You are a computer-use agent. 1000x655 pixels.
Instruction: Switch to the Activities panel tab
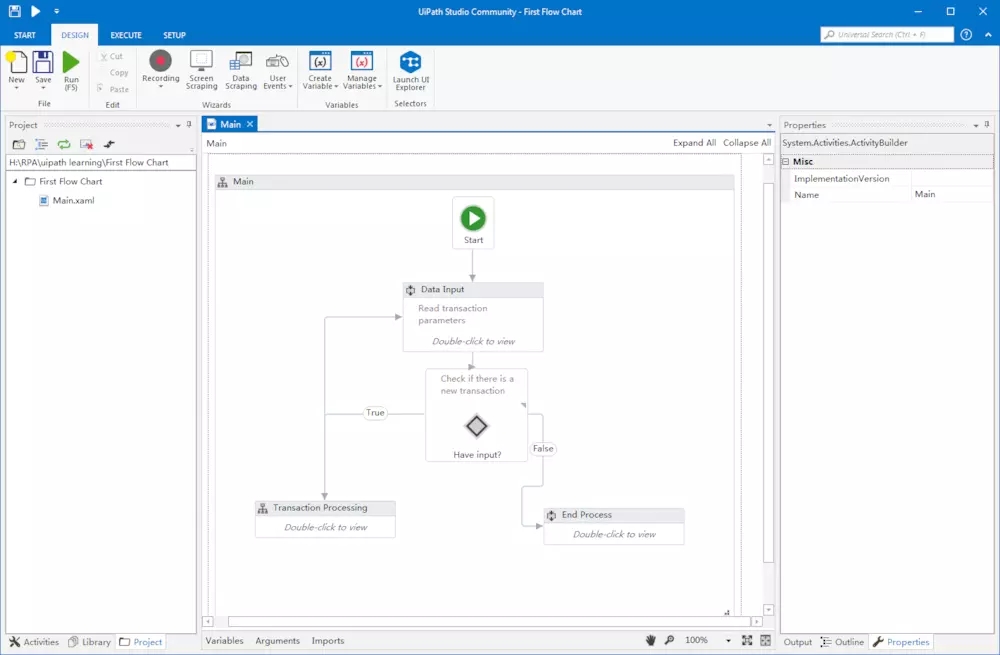coord(34,642)
